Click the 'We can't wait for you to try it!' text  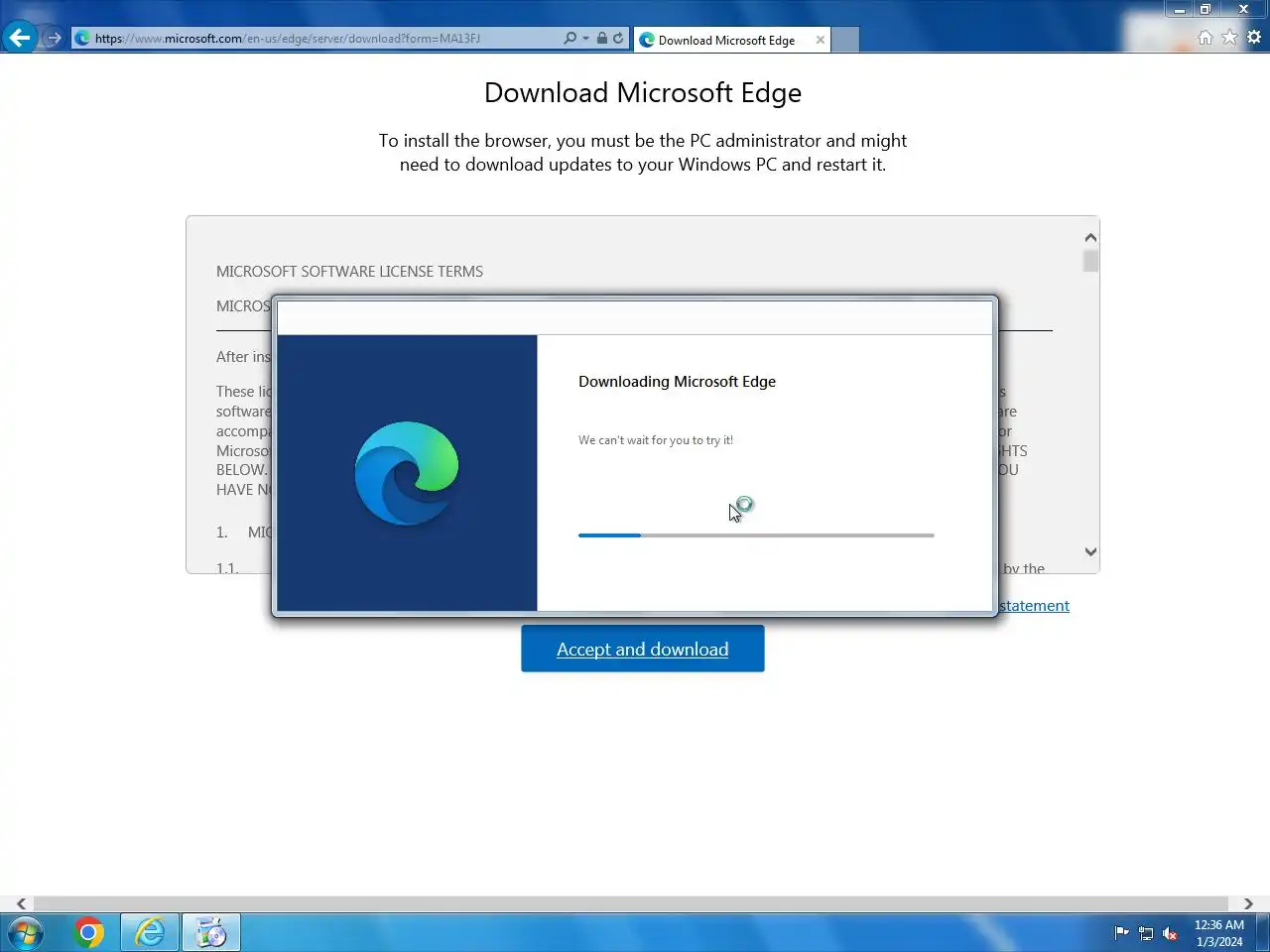(656, 440)
